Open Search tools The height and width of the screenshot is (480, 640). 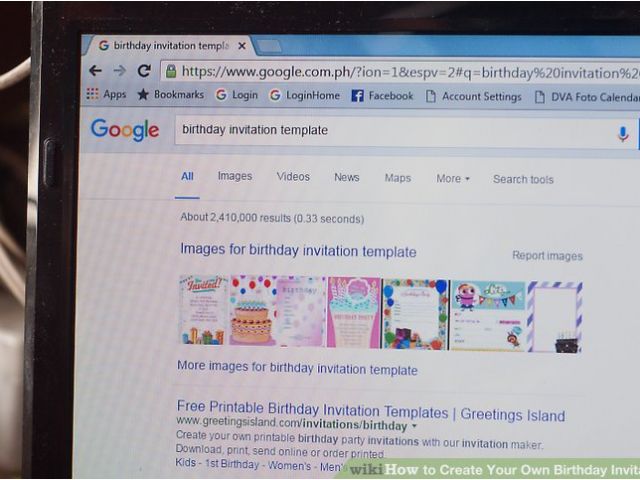[x=523, y=179]
